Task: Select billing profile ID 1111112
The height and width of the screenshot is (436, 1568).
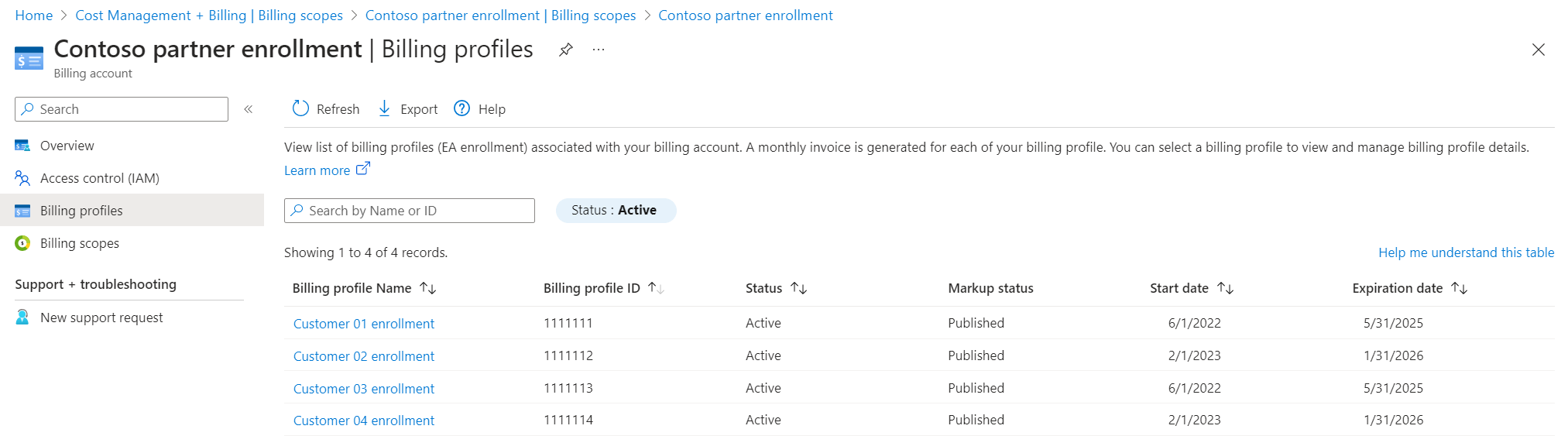Action: [x=568, y=355]
